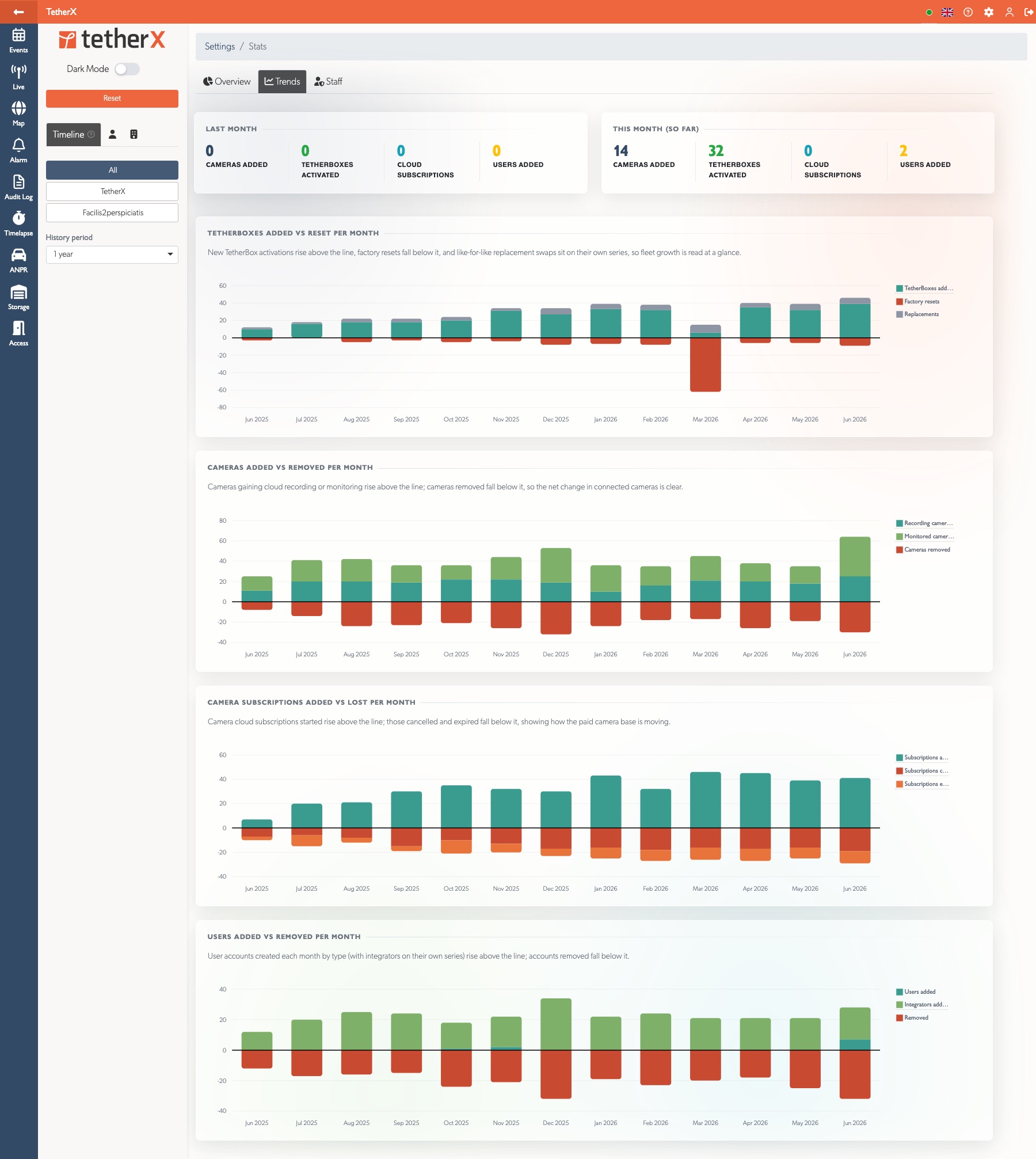Image resolution: width=1036 pixels, height=1159 pixels.
Task: Select the Facilis2perspiciatis filter button
Action: coord(112,212)
